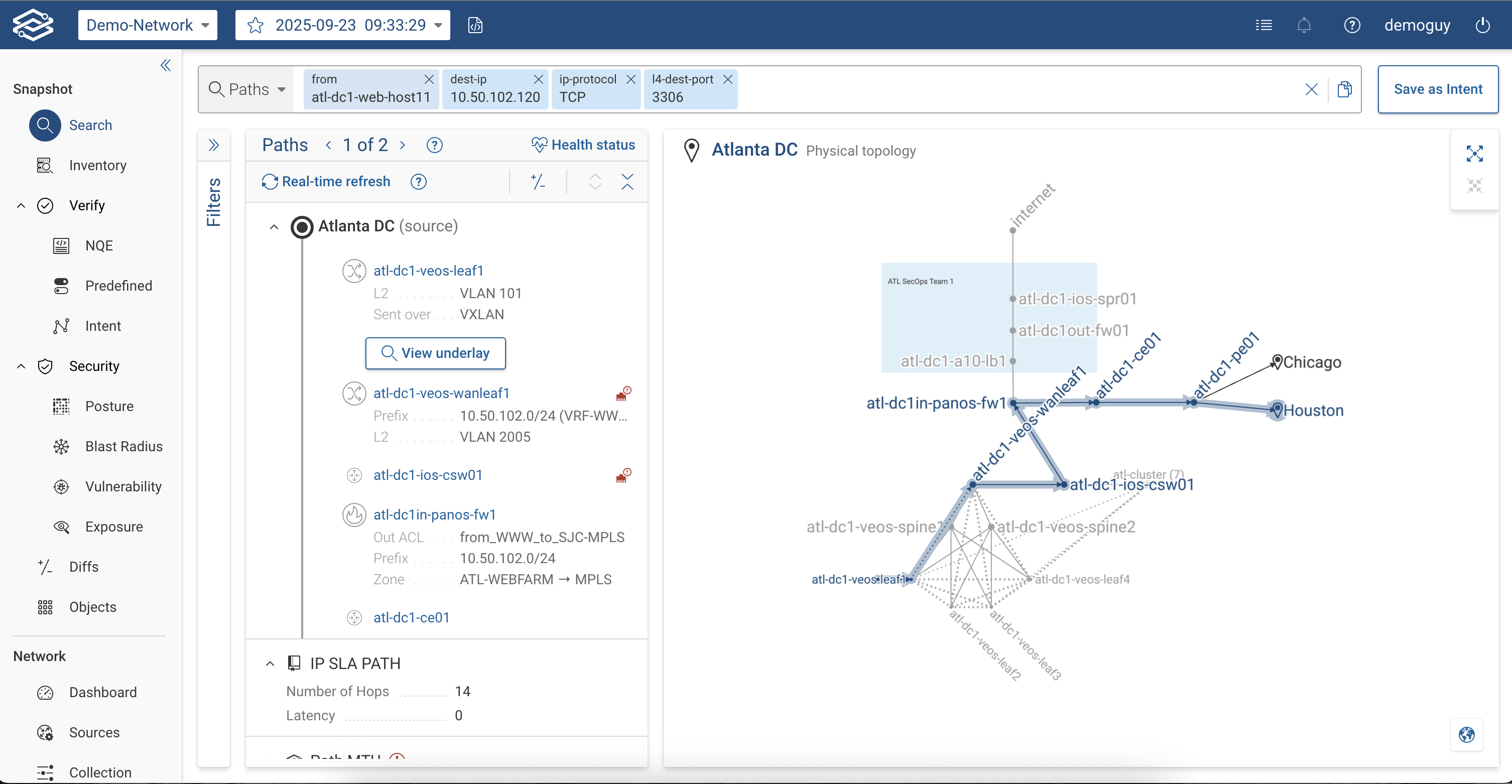Toggle the Health status view
1512x784 pixels.
[583, 145]
